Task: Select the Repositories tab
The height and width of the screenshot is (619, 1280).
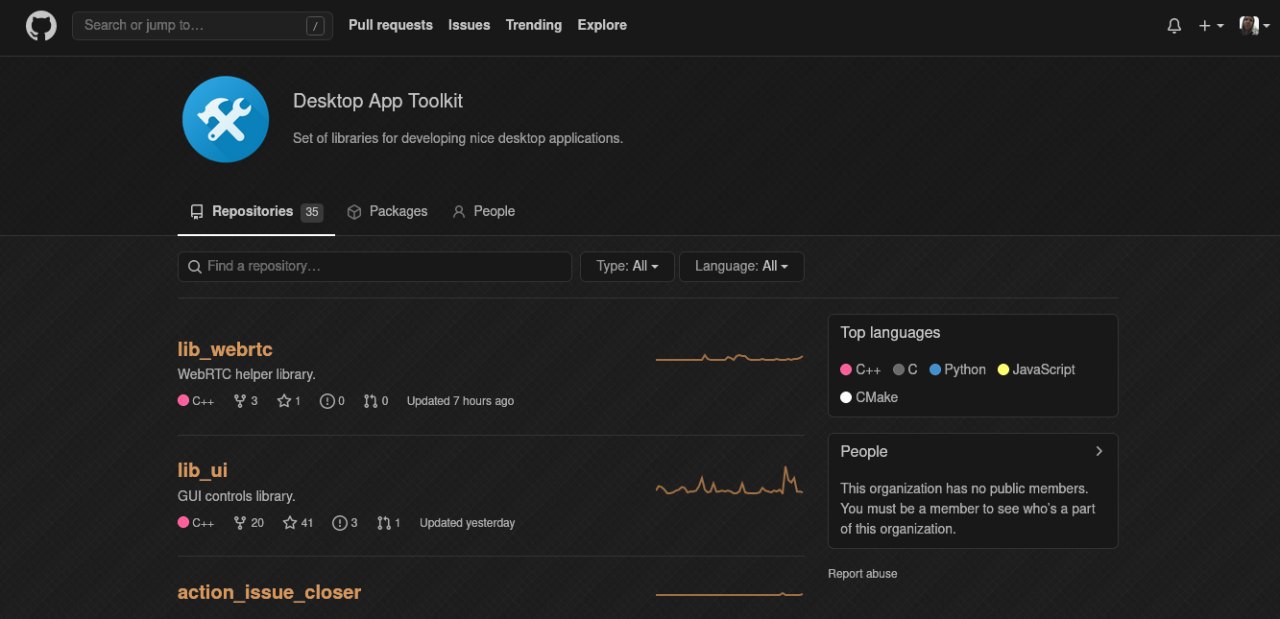Action: 256,212
